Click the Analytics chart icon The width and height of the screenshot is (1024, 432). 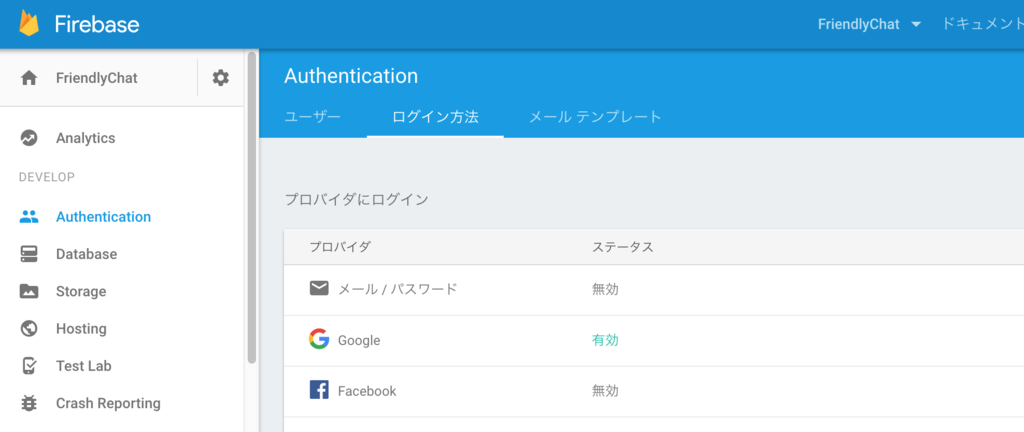point(29,138)
